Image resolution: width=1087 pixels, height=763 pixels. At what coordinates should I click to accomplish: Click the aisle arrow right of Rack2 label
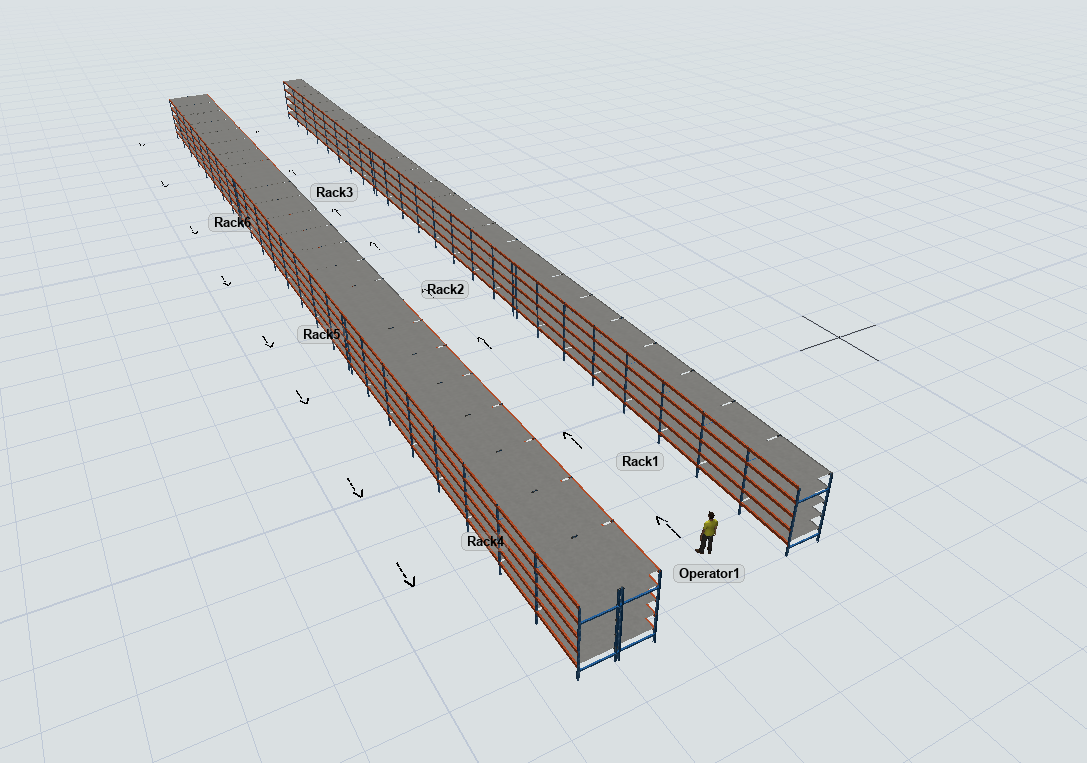click(x=484, y=342)
